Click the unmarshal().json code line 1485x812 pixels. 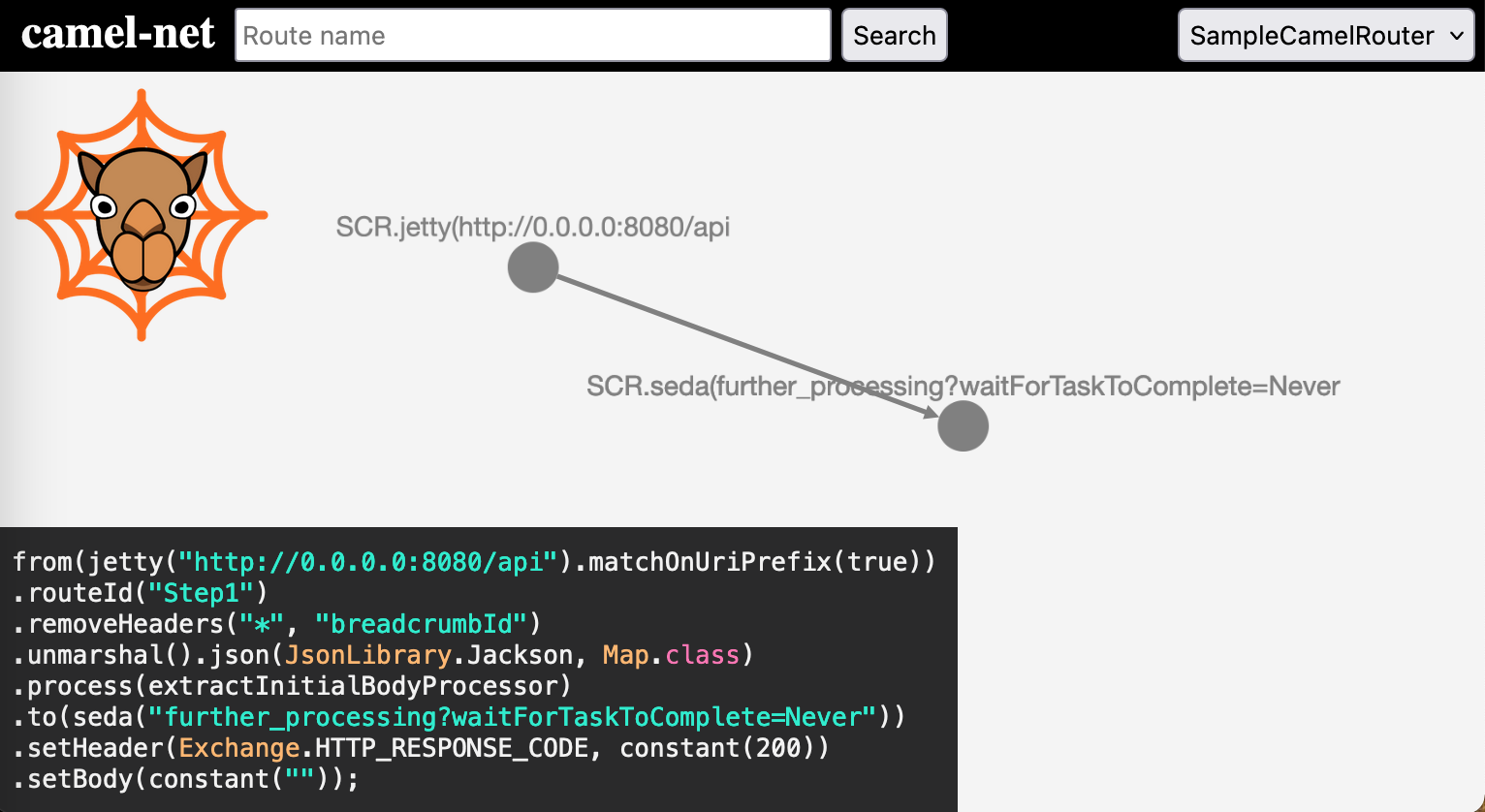pyautogui.click(x=383, y=655)
